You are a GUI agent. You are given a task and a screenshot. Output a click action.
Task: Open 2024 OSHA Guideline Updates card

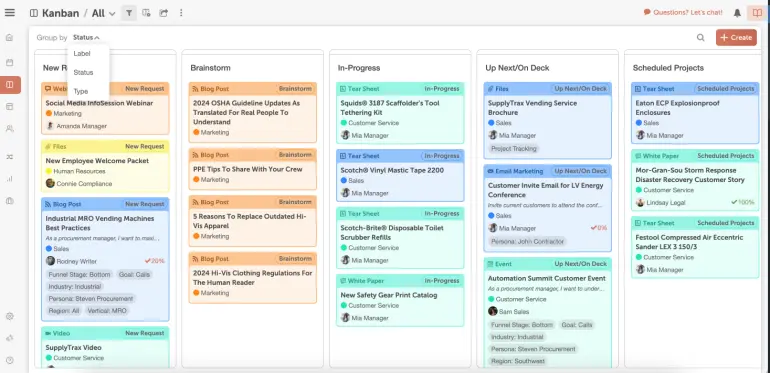point(252,112)
